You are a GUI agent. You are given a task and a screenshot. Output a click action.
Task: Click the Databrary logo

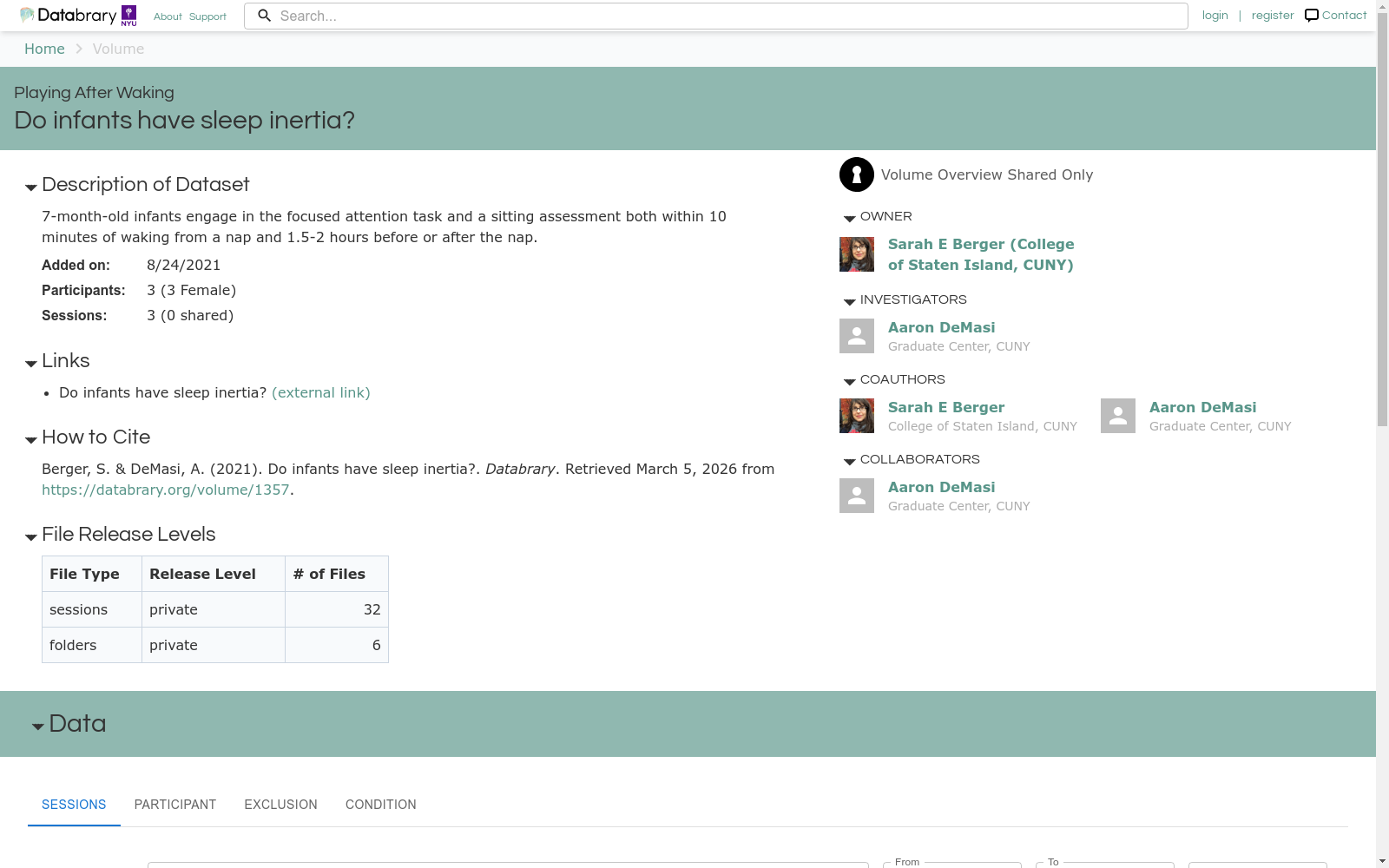(69, 16)
